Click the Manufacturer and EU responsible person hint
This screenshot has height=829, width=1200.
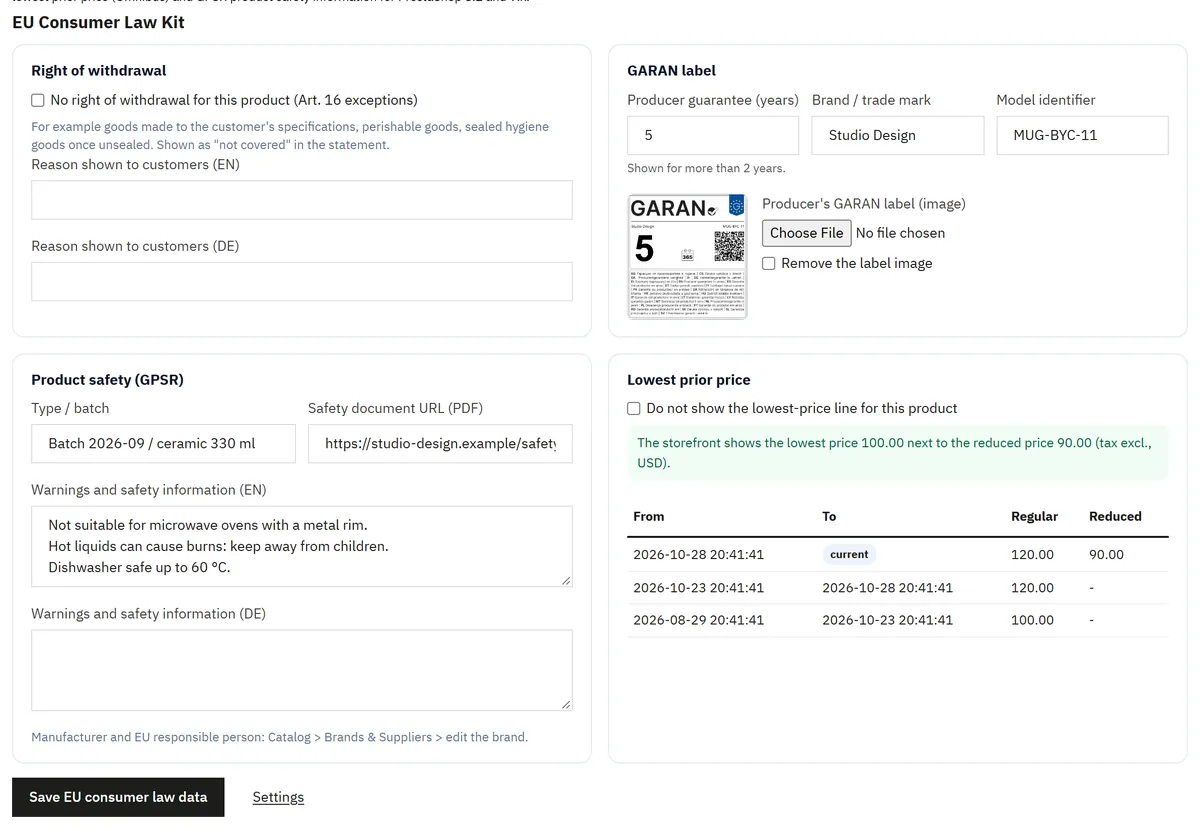279,737
